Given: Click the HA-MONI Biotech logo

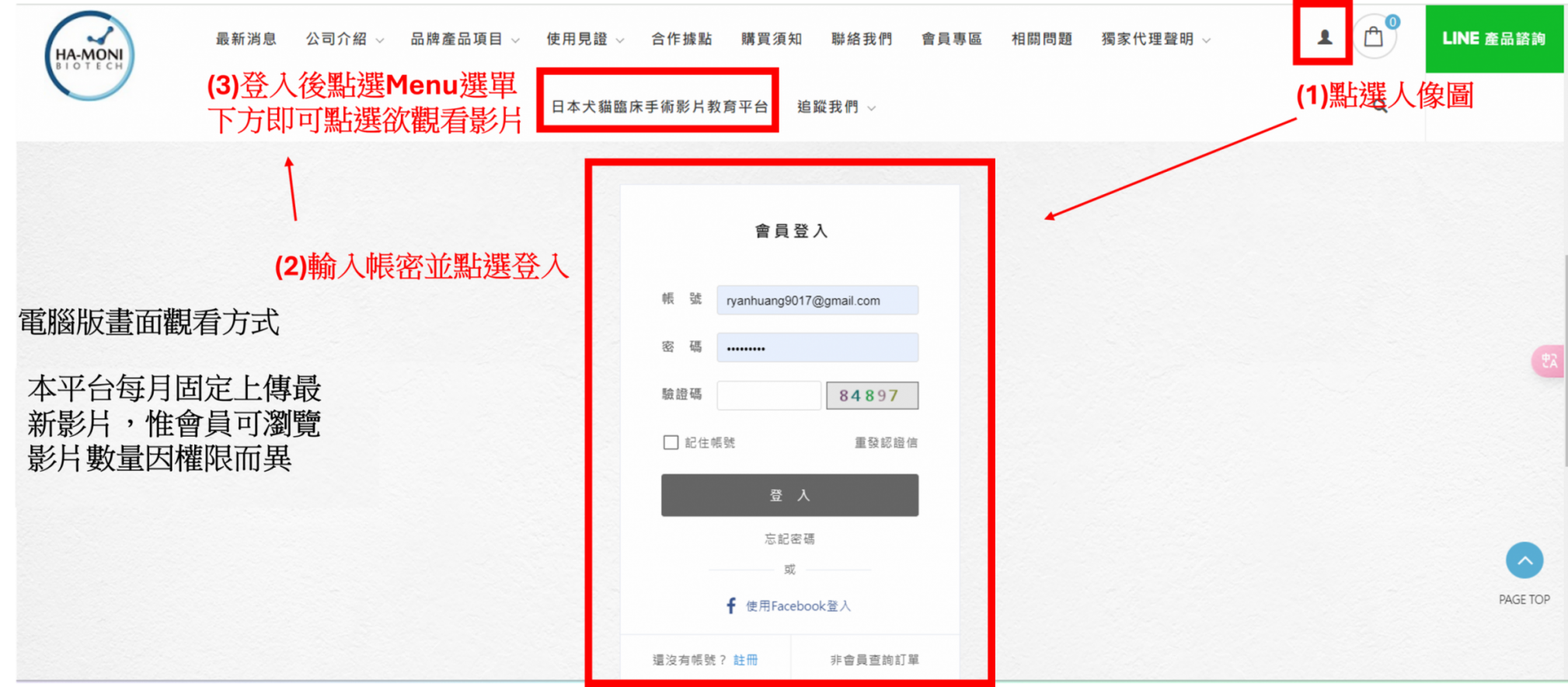Looking at the screenshot, I should (89, 55).
